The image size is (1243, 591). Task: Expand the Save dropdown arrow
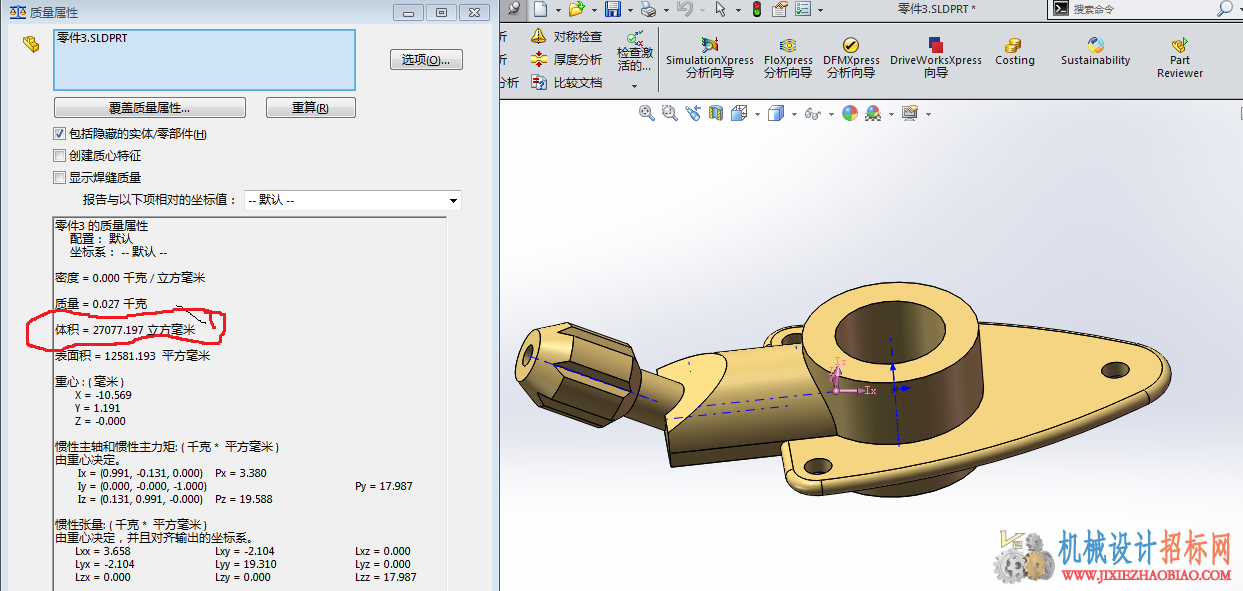pos(628,10)
